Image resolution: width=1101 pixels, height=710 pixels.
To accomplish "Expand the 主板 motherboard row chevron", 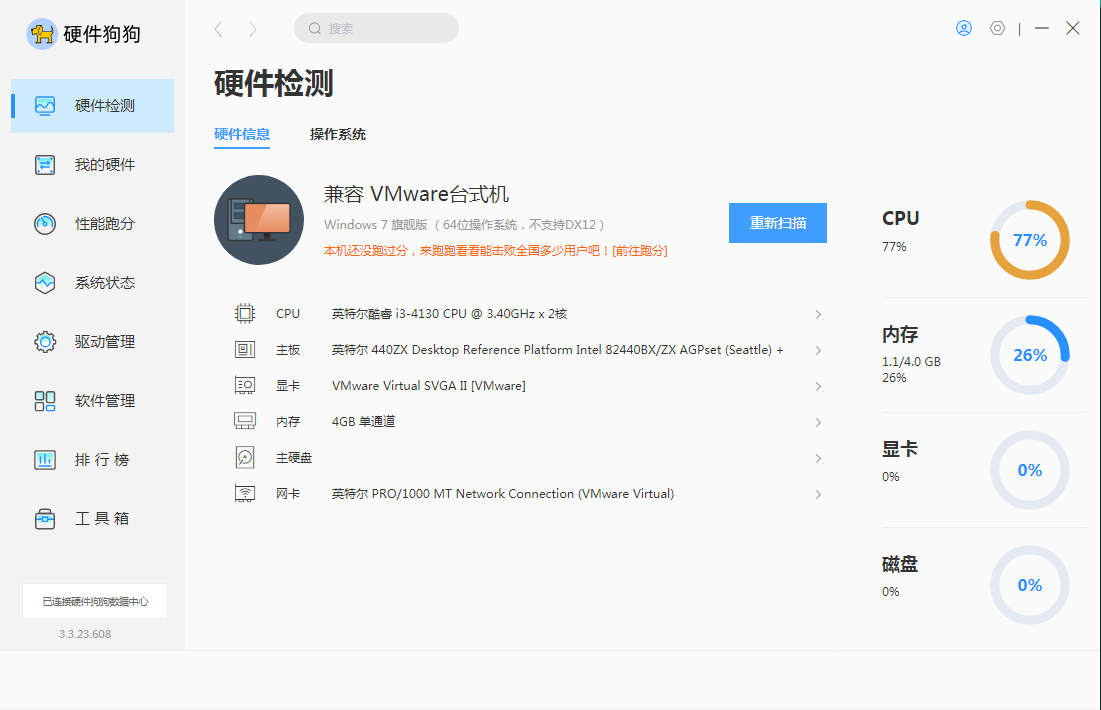I will 818,350.
